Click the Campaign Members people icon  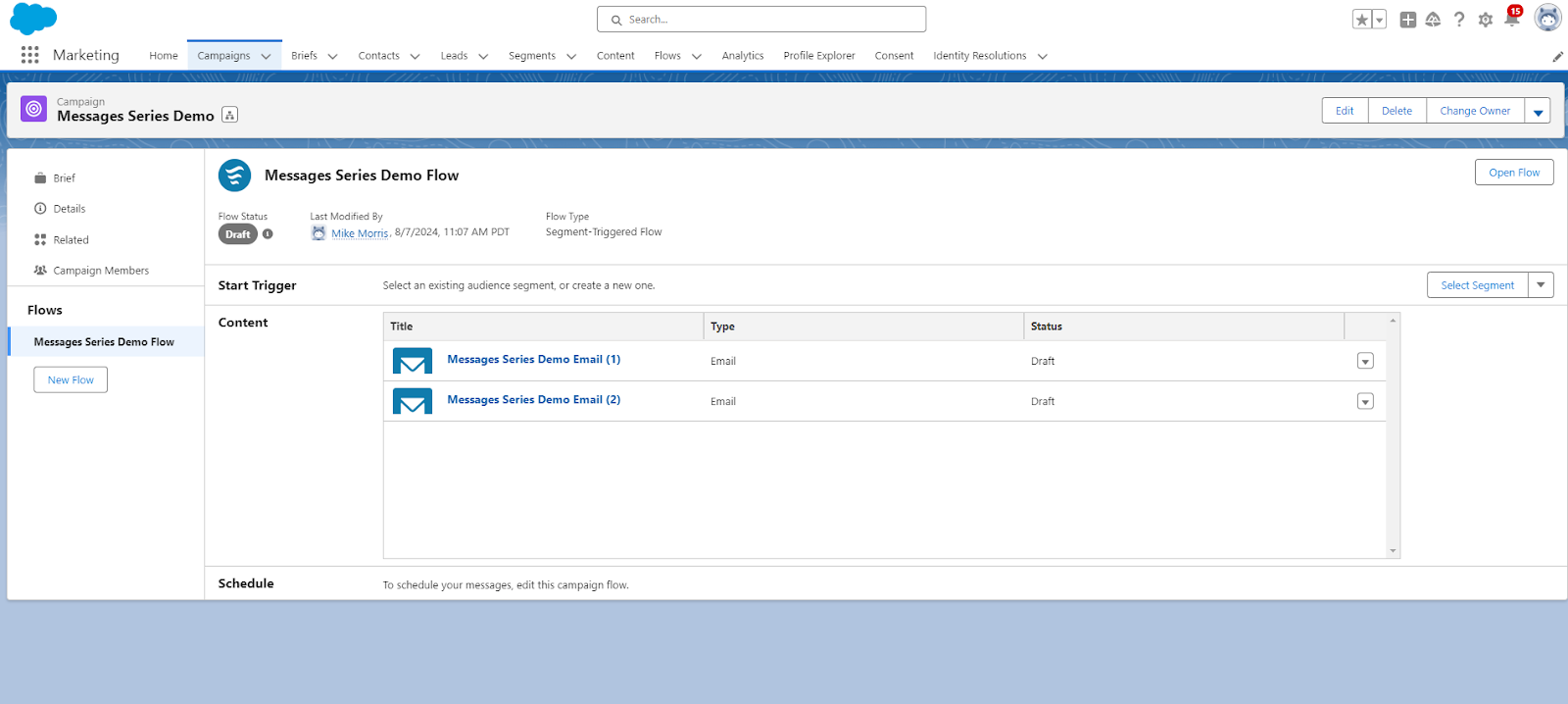click(40, 271)
